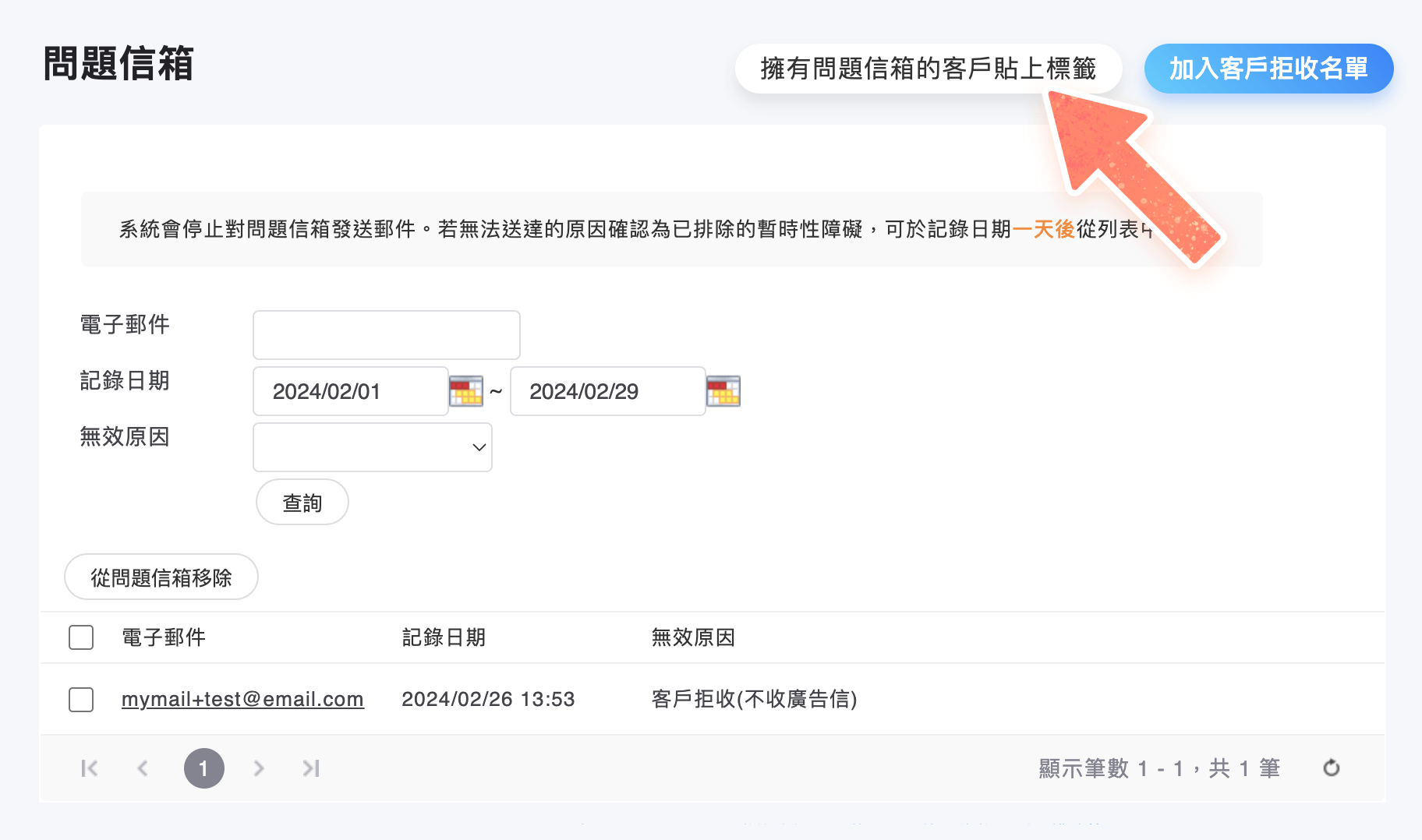Edit start date field 2024/02/01

[x=351, y=391]
